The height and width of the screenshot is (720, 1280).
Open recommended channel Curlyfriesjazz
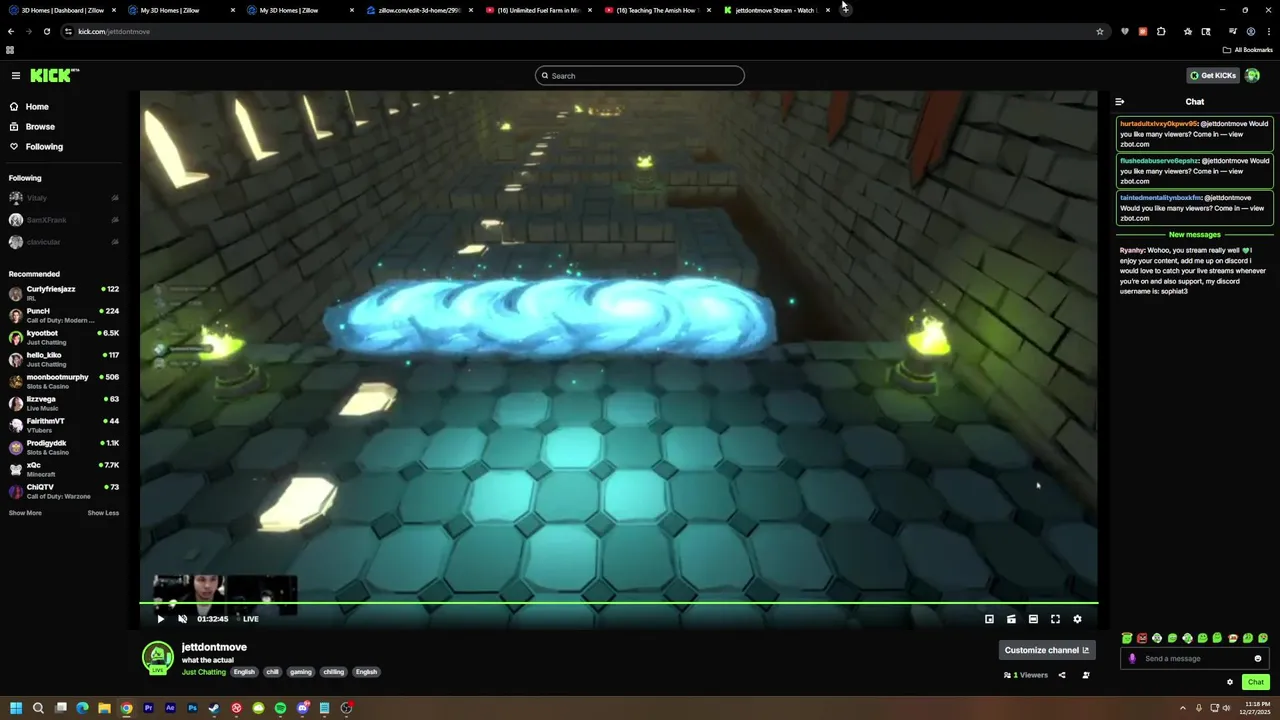click(x=64, y=293)
